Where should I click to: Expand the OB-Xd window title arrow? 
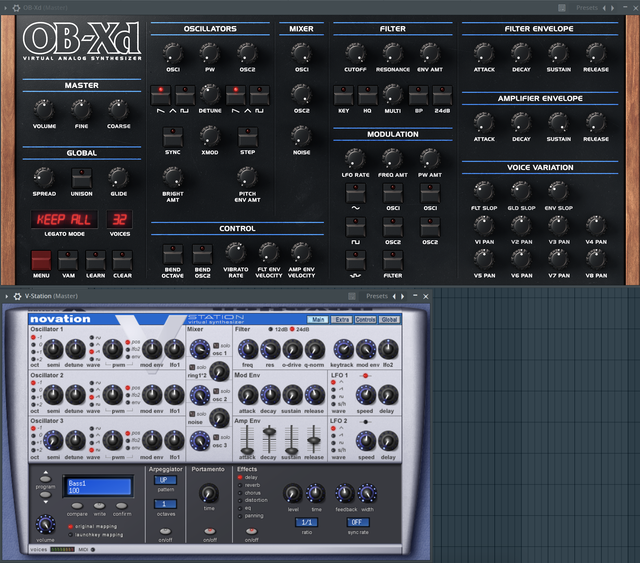(x=6, y=7)
